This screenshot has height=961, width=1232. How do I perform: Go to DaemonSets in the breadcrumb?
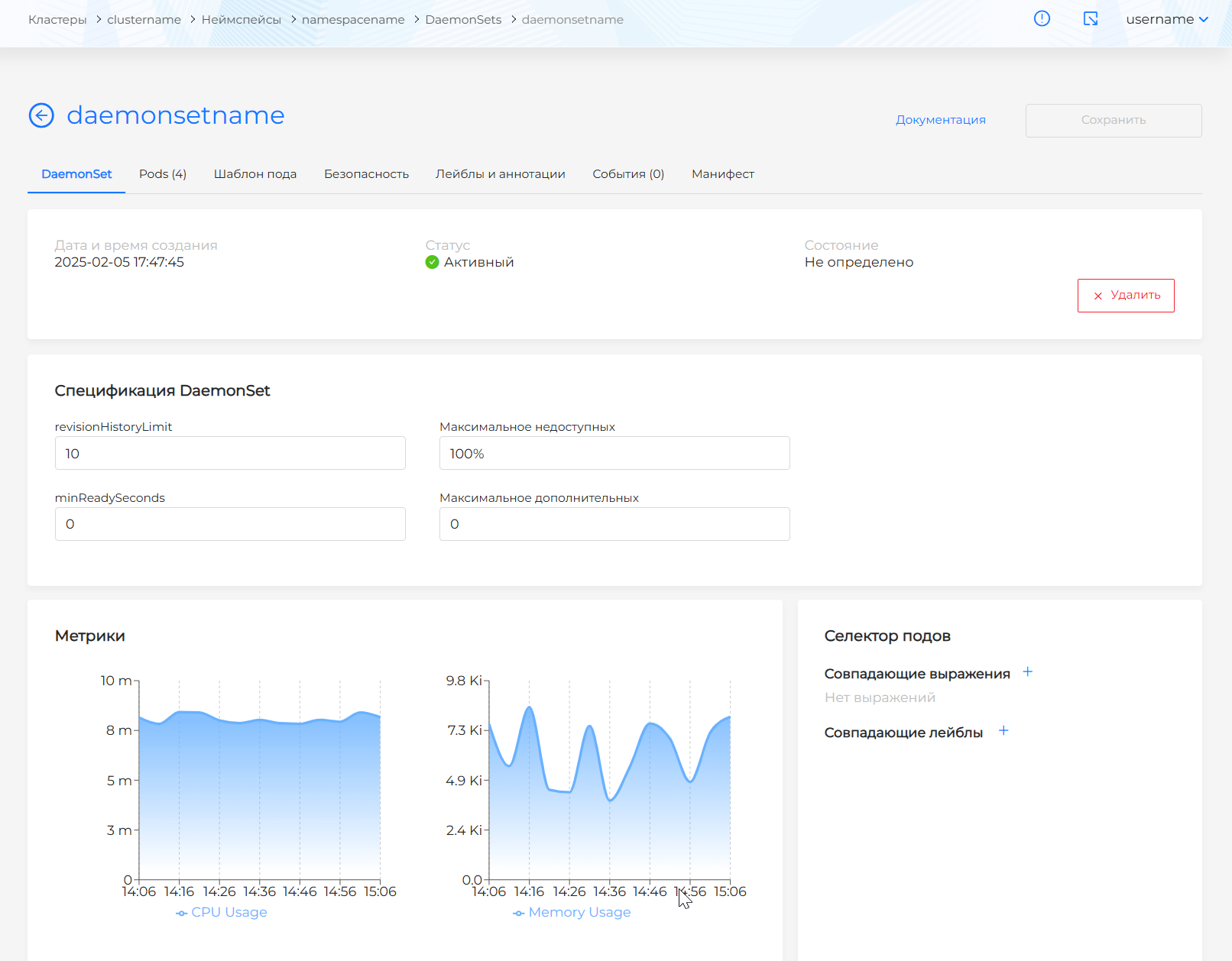(x=463, y=20)
